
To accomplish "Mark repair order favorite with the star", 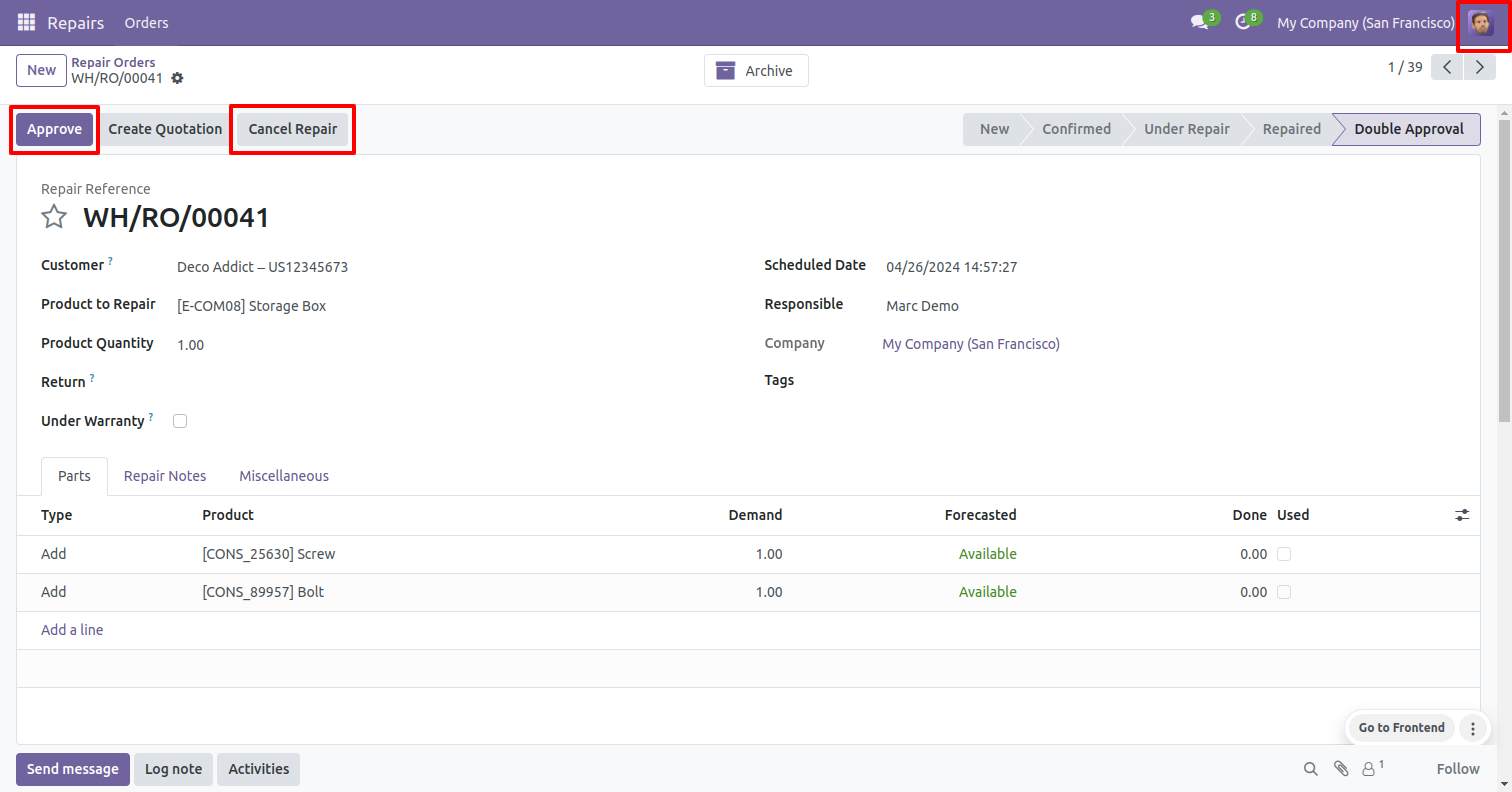I will pyautogui.click(x=54, y=217).
